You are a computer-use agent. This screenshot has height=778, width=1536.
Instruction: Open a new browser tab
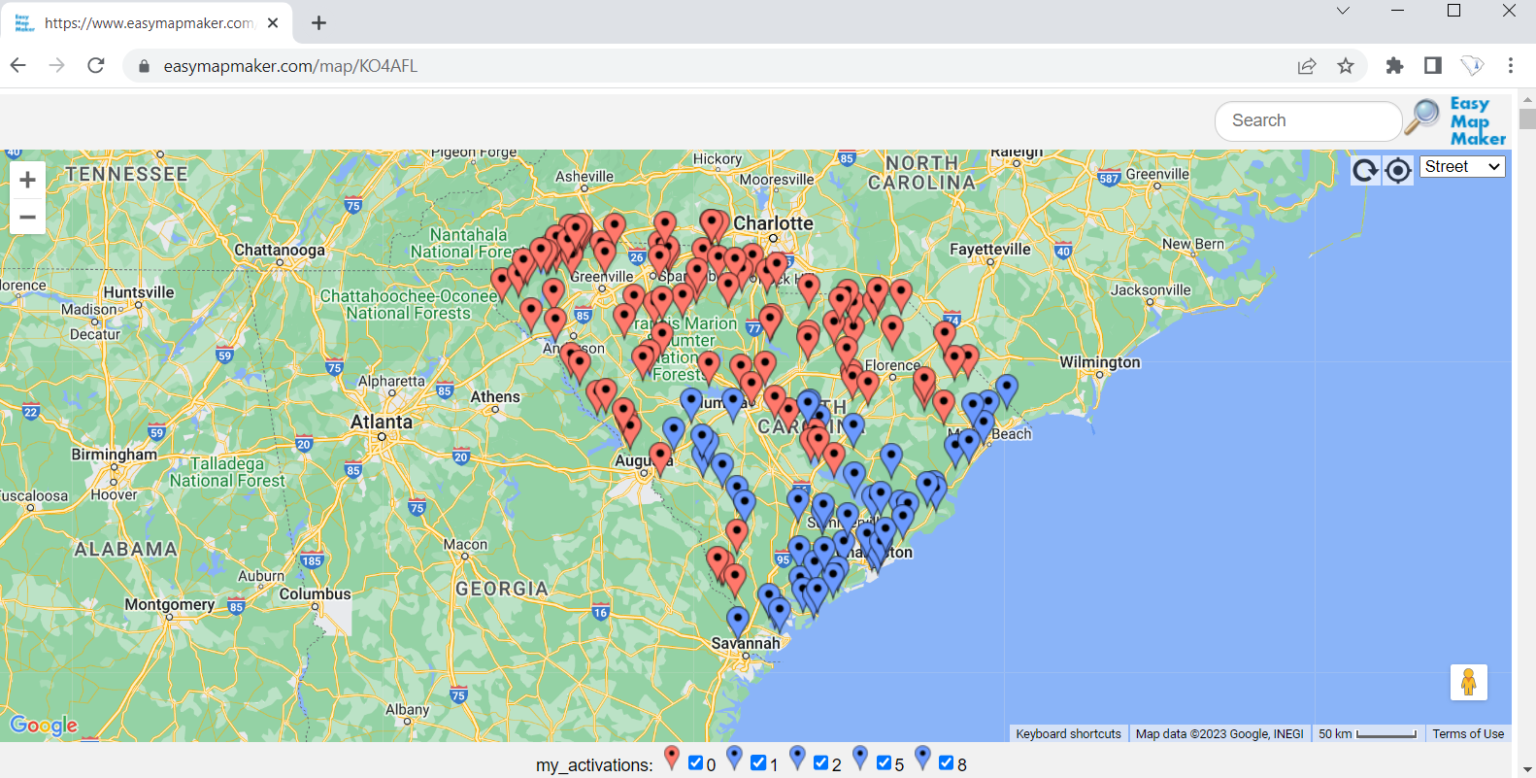tap(319, 23)
